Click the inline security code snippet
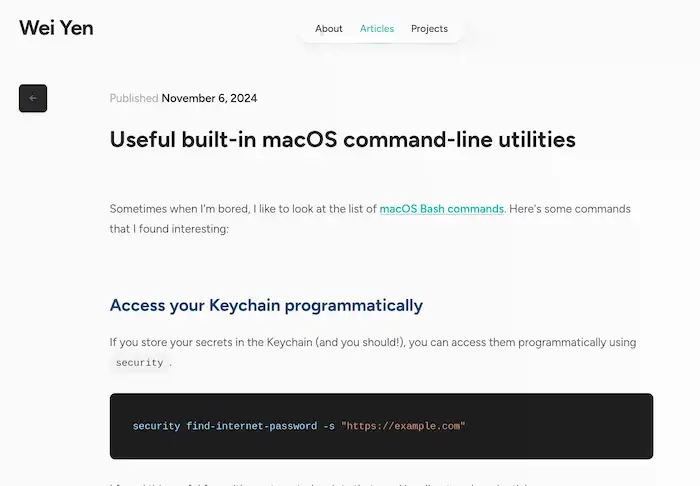Viewport: 700px width, 486px height. coord(139,363)
